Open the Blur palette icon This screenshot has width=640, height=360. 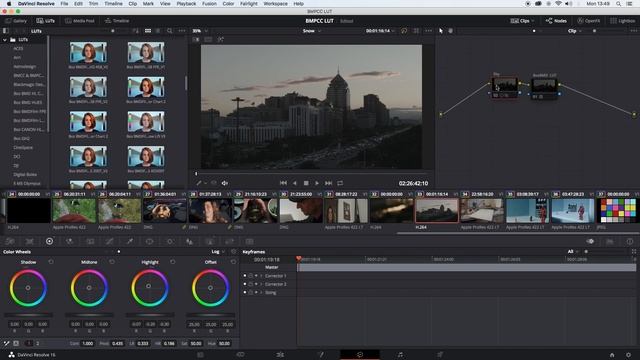point(189,241)
